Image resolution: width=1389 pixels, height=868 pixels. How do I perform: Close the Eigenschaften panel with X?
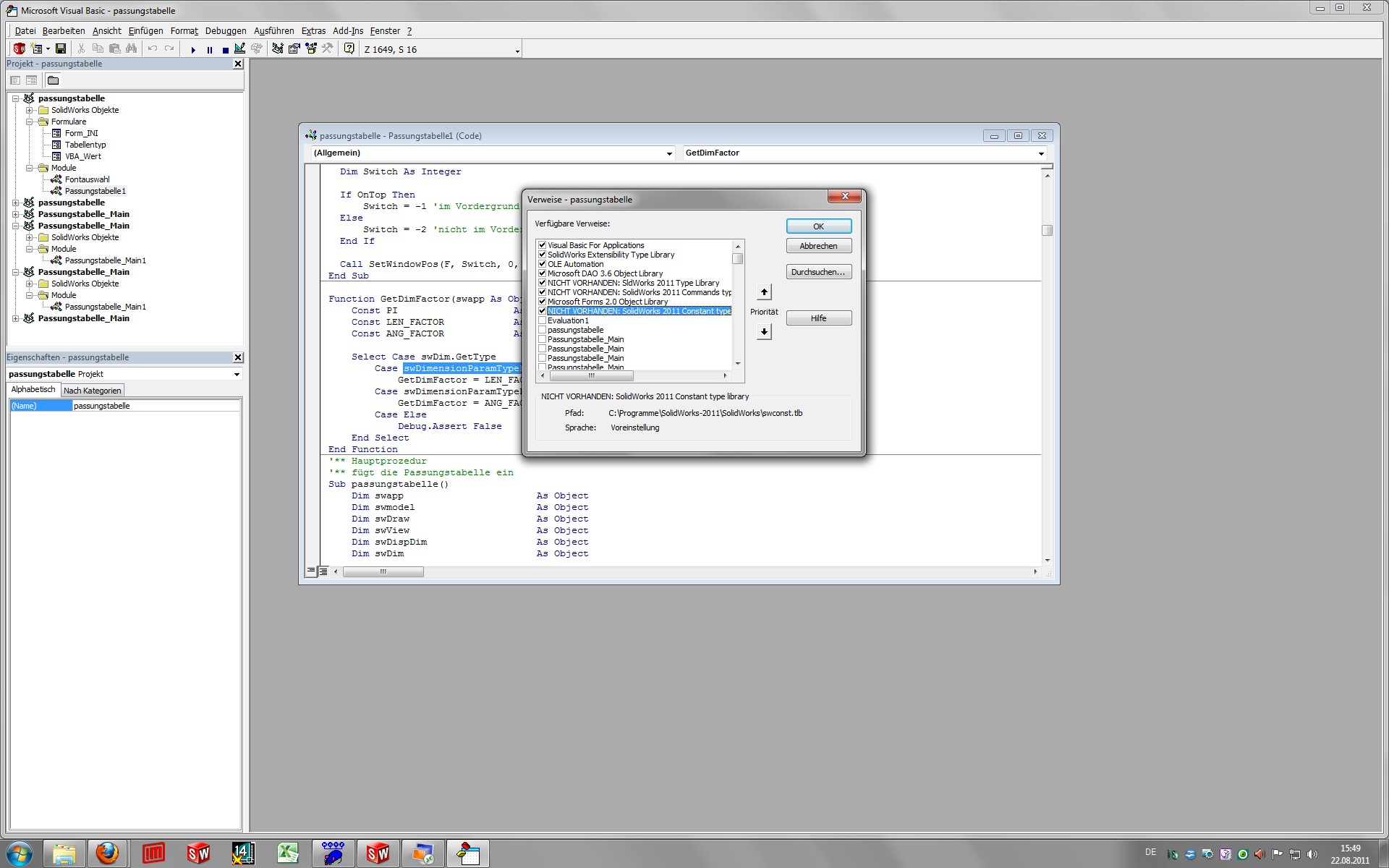pos(238,357)
